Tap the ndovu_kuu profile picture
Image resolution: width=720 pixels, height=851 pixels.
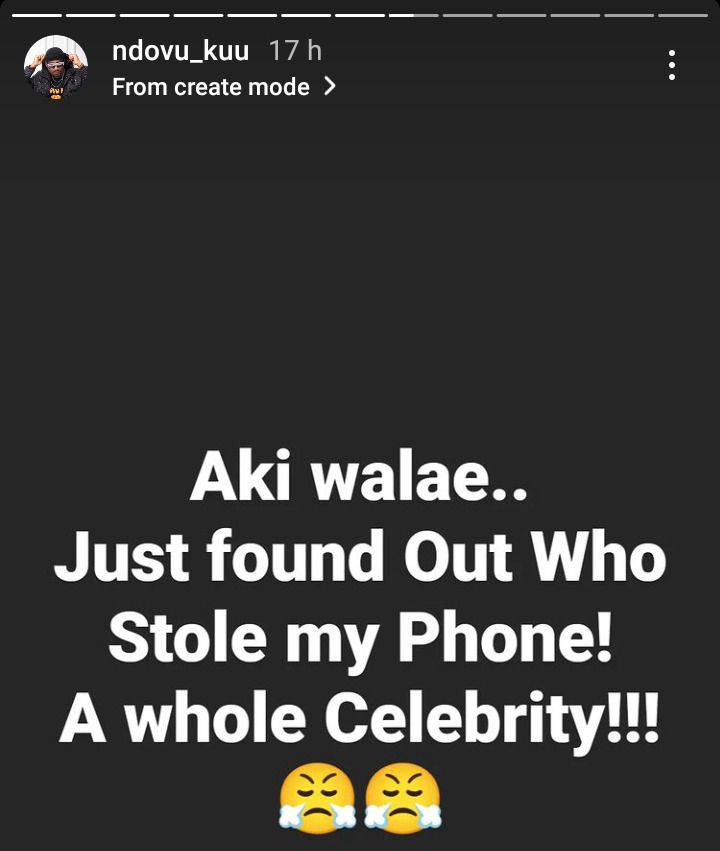click(x=56, y=67)
